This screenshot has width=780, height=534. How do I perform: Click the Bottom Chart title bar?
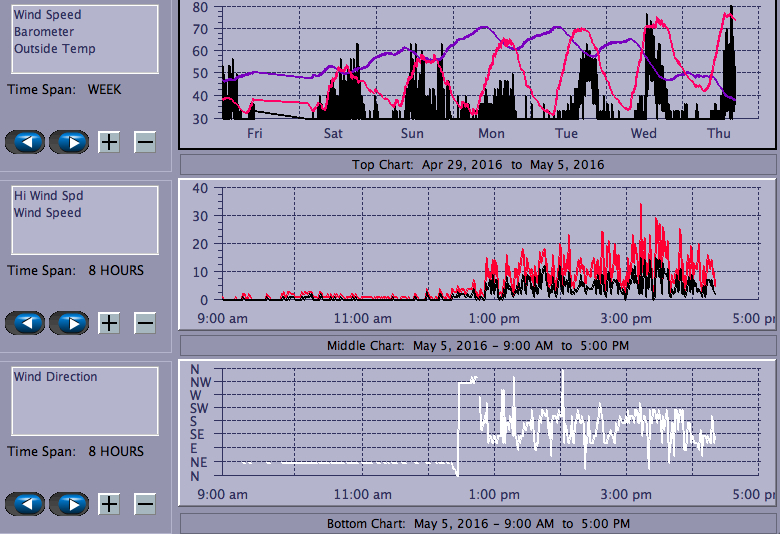(x=478, y=524)
